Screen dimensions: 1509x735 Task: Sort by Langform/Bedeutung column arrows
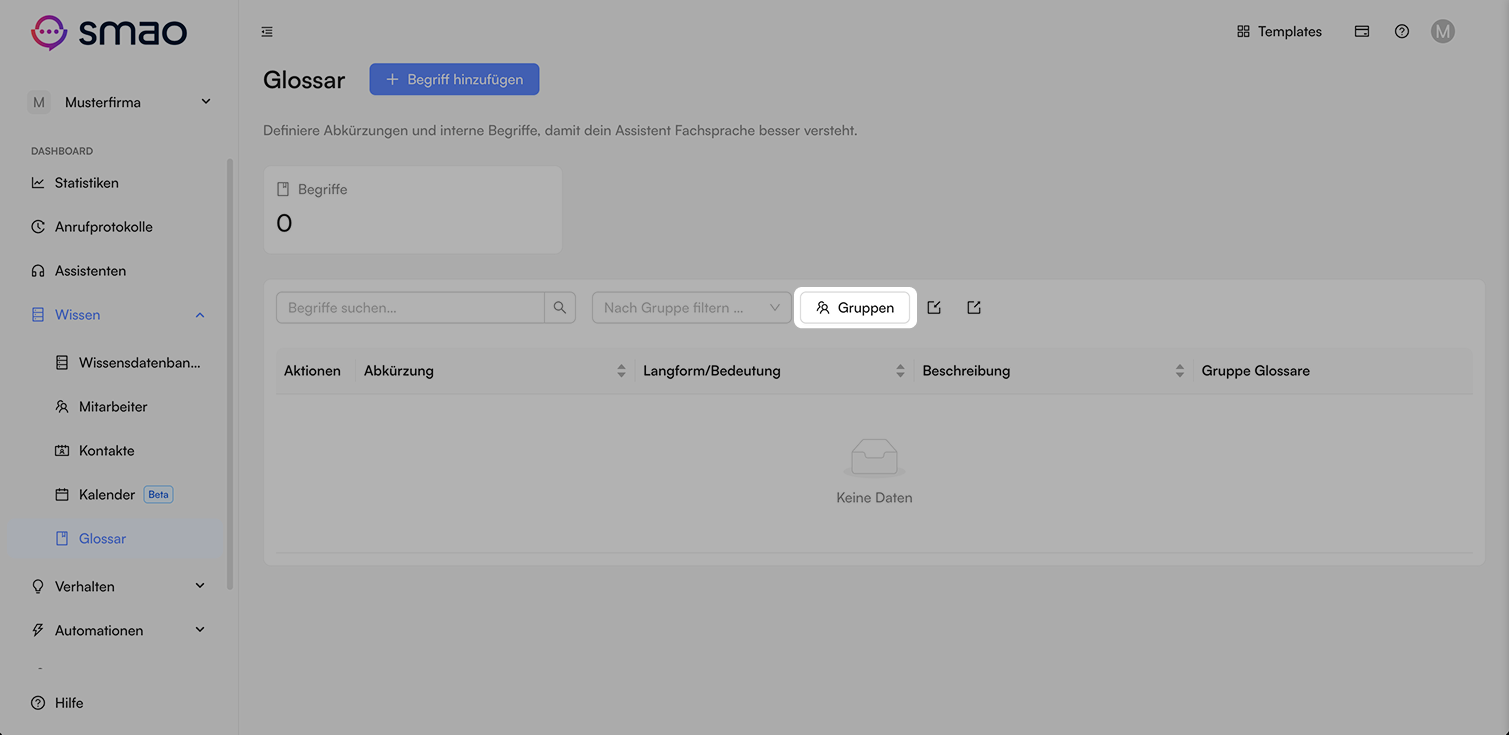900,371
